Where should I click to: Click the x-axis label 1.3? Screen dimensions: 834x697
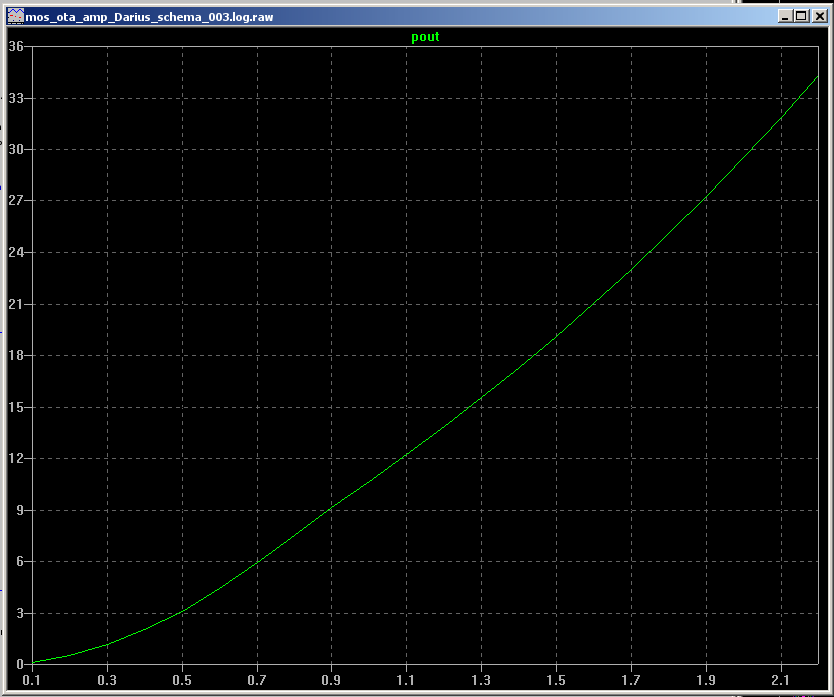click(481, 680)
